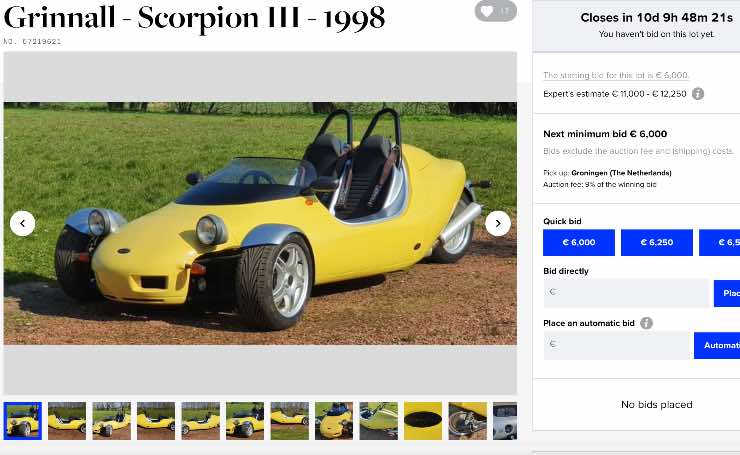Viewport: 740px width, 455px height.
Task: Click the automatic bid amount field
Action: pos(616,345)
